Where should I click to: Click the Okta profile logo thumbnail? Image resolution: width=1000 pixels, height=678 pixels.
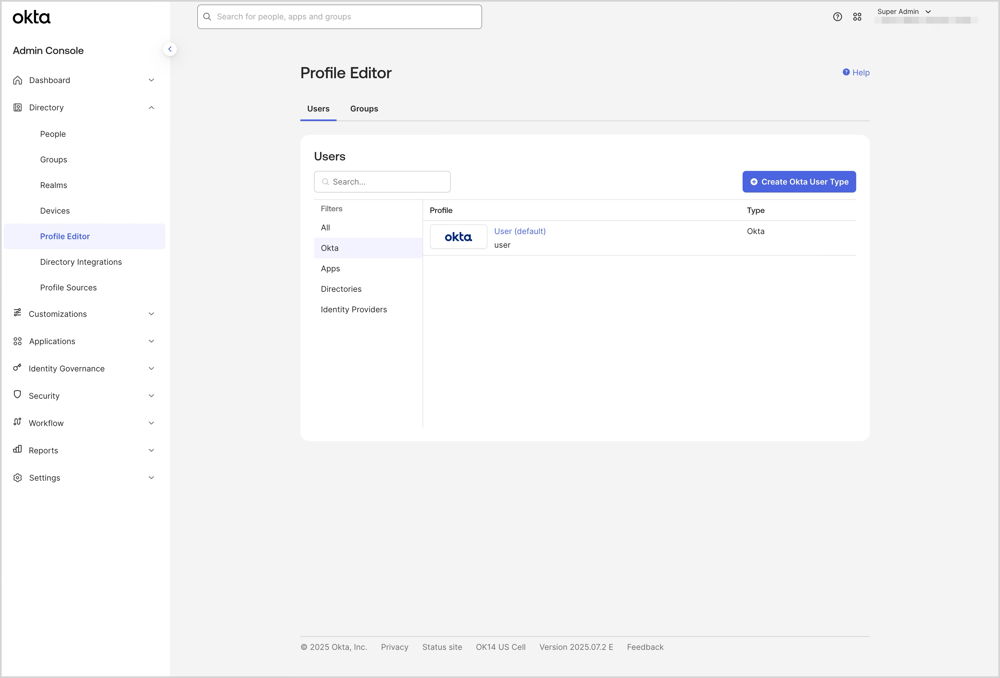click(x=459, y=237)
